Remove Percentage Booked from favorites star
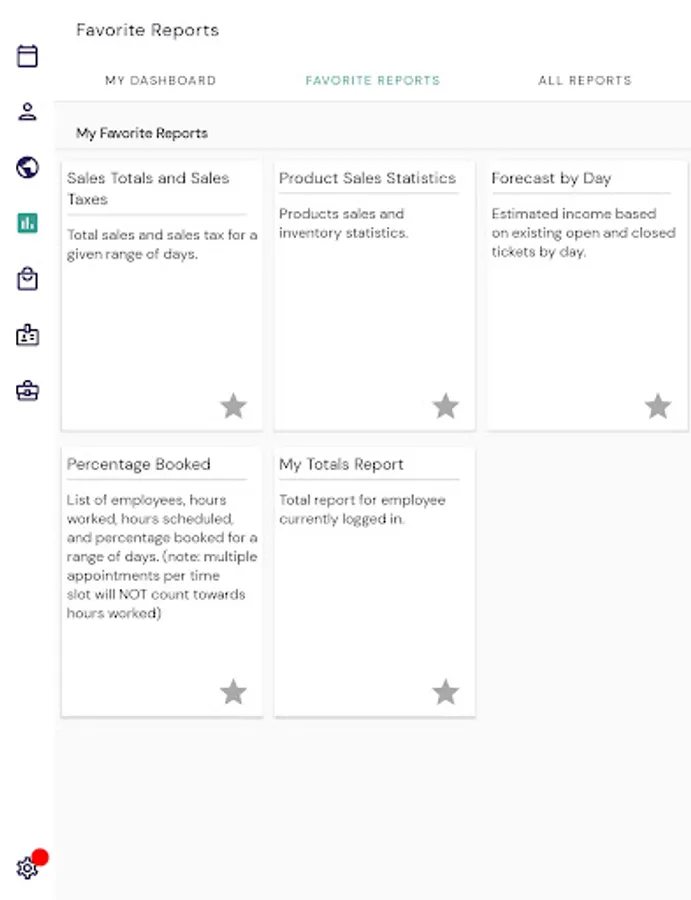 pos(234,692)
